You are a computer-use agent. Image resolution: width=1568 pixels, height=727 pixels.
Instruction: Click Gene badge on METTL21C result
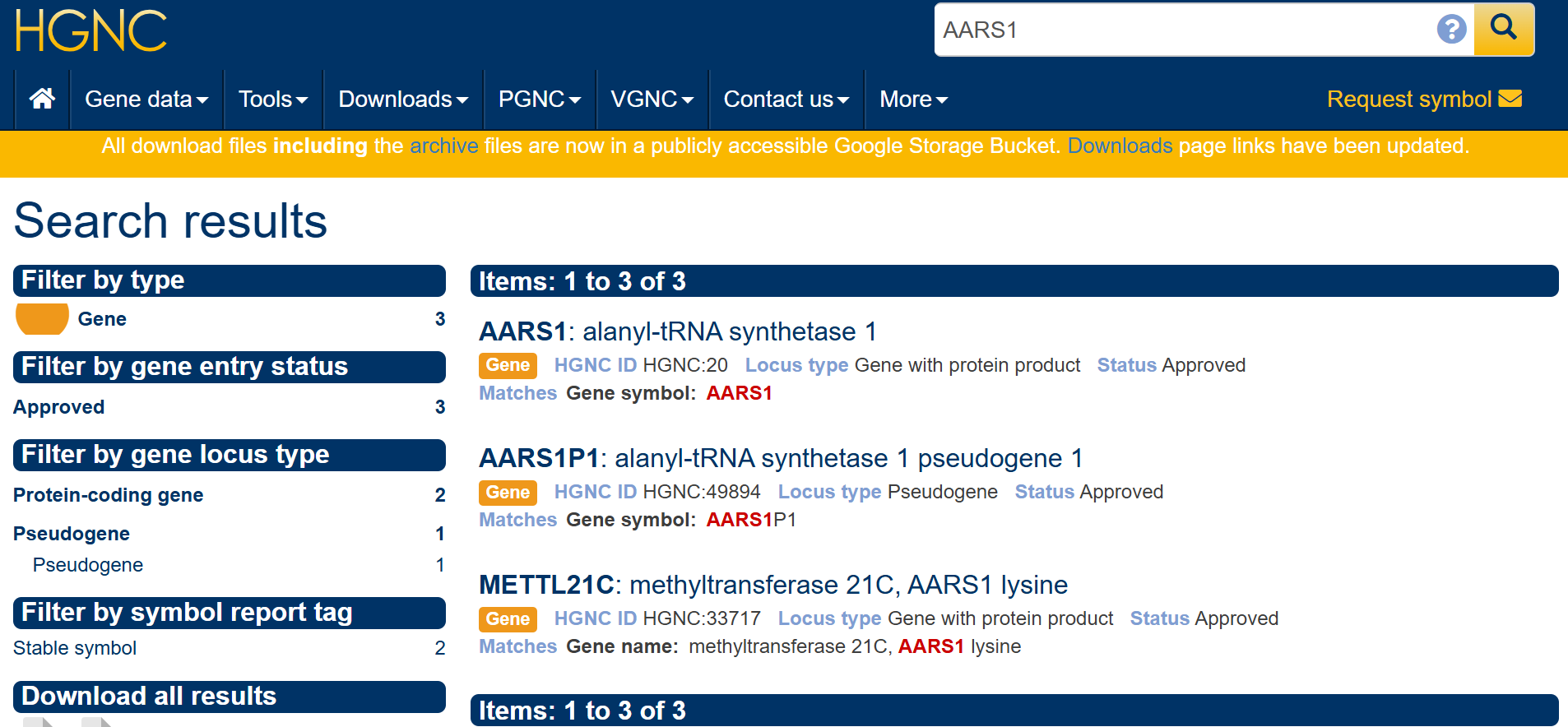(x=508, y=618)
